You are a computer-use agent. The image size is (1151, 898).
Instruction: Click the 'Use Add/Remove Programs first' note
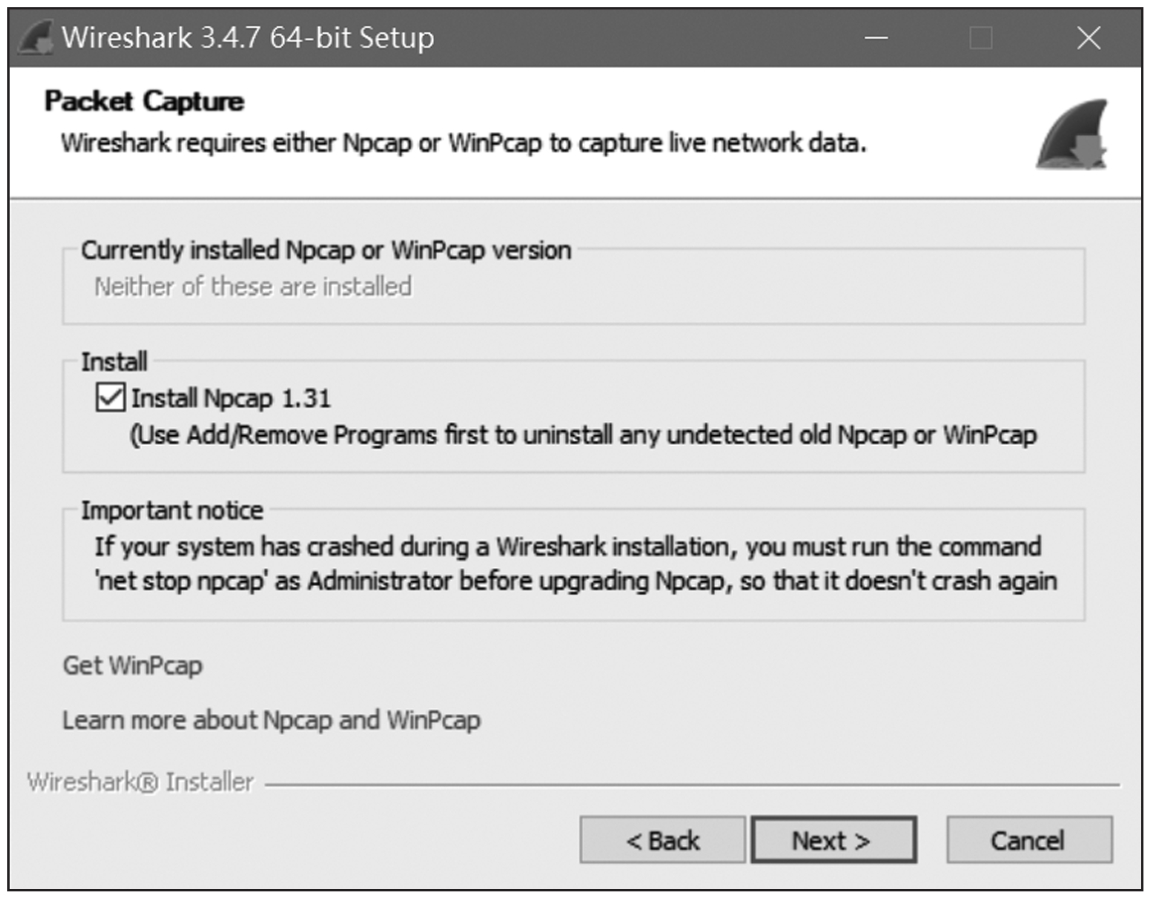[583, 436]
